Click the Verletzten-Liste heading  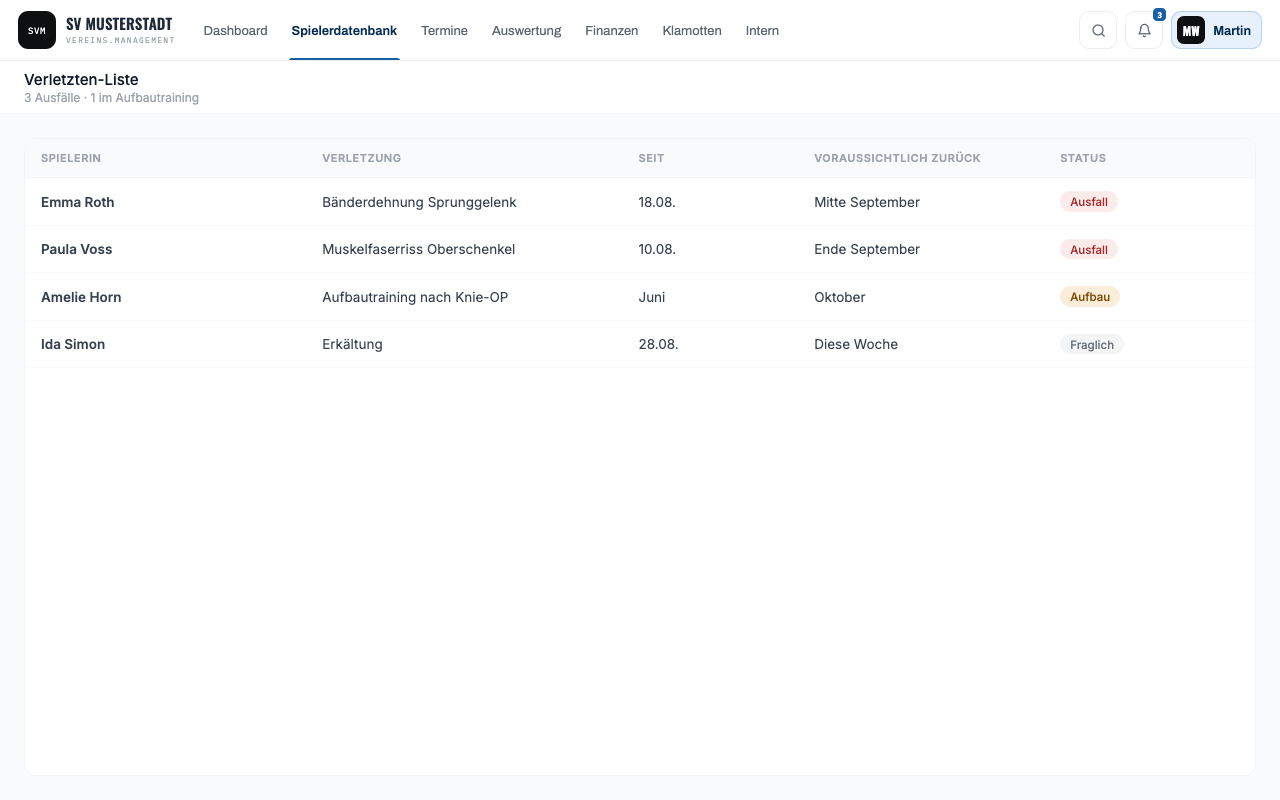(x=81, y=79)
